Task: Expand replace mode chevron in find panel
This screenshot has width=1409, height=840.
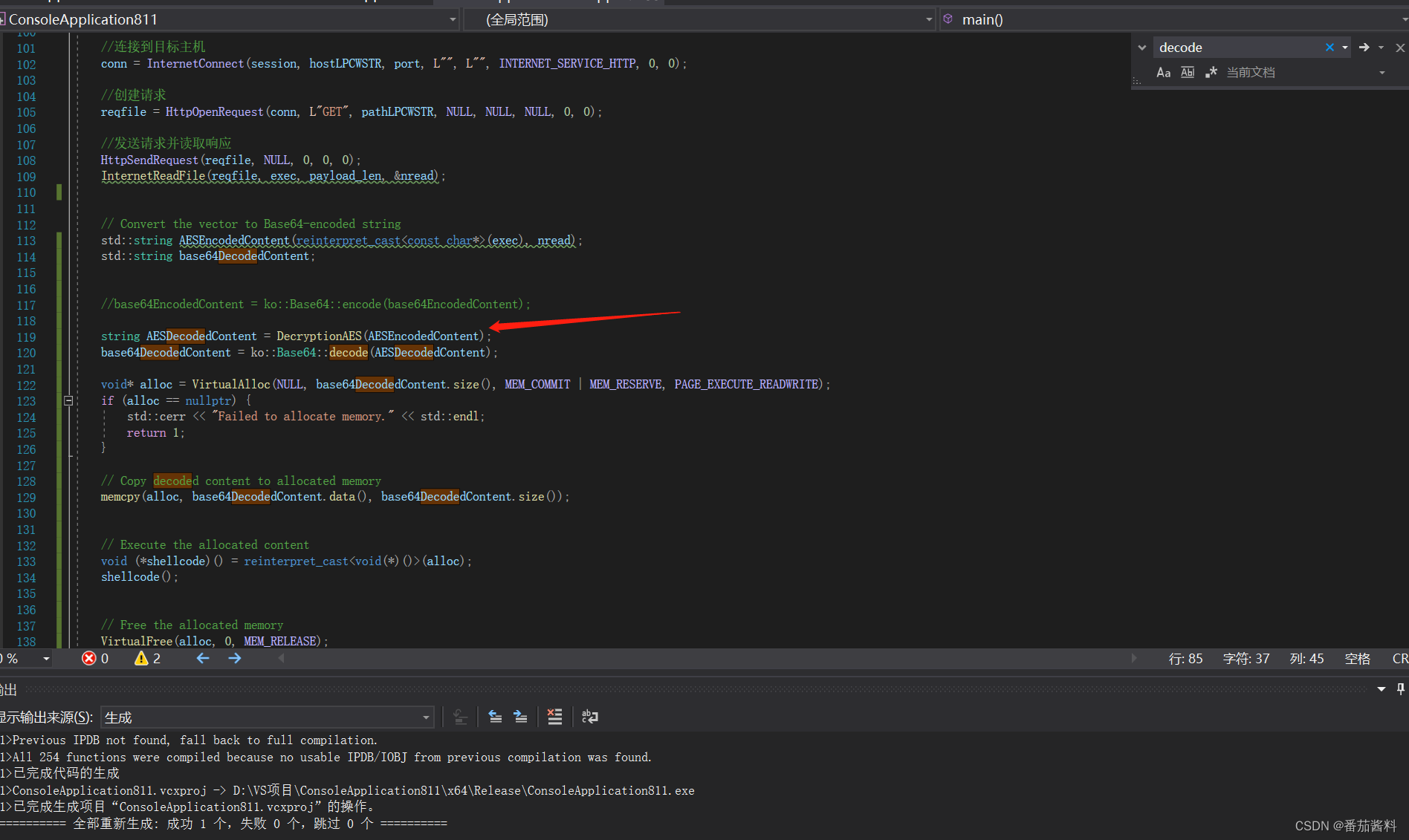Action: click(1142, 48)
